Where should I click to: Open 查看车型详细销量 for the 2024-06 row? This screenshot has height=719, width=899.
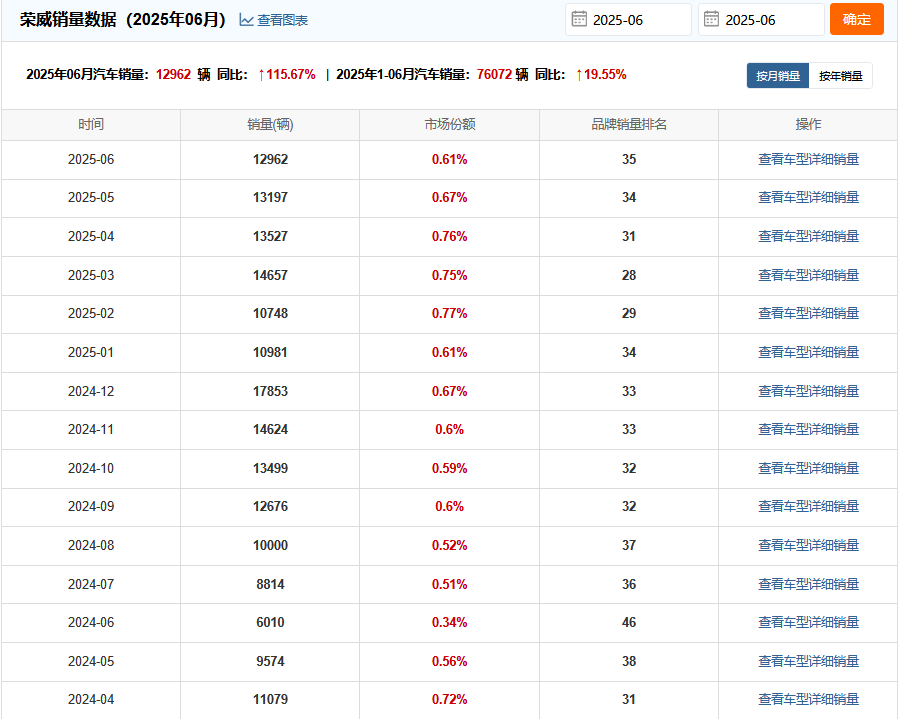point(808,622)
